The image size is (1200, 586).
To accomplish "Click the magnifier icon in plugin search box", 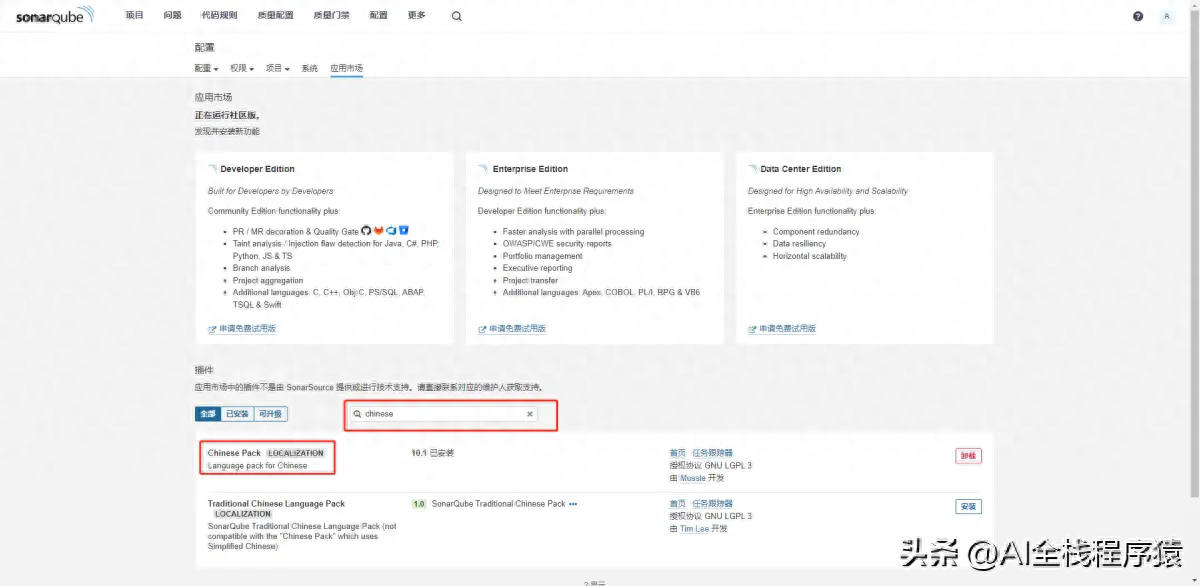I will (x=358, y=413).
